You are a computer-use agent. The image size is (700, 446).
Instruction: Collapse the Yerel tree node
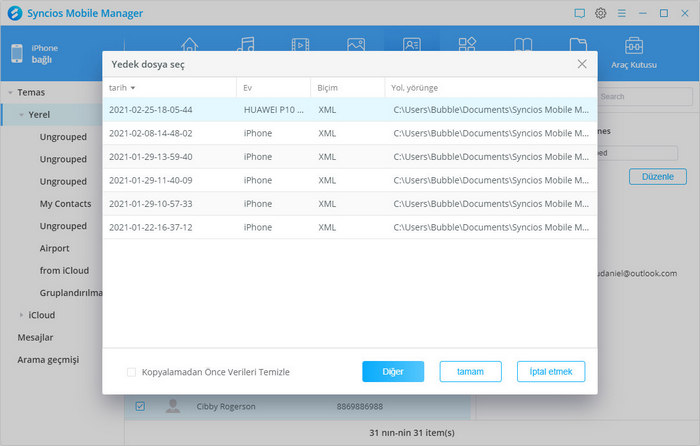[x=21, y=115]
